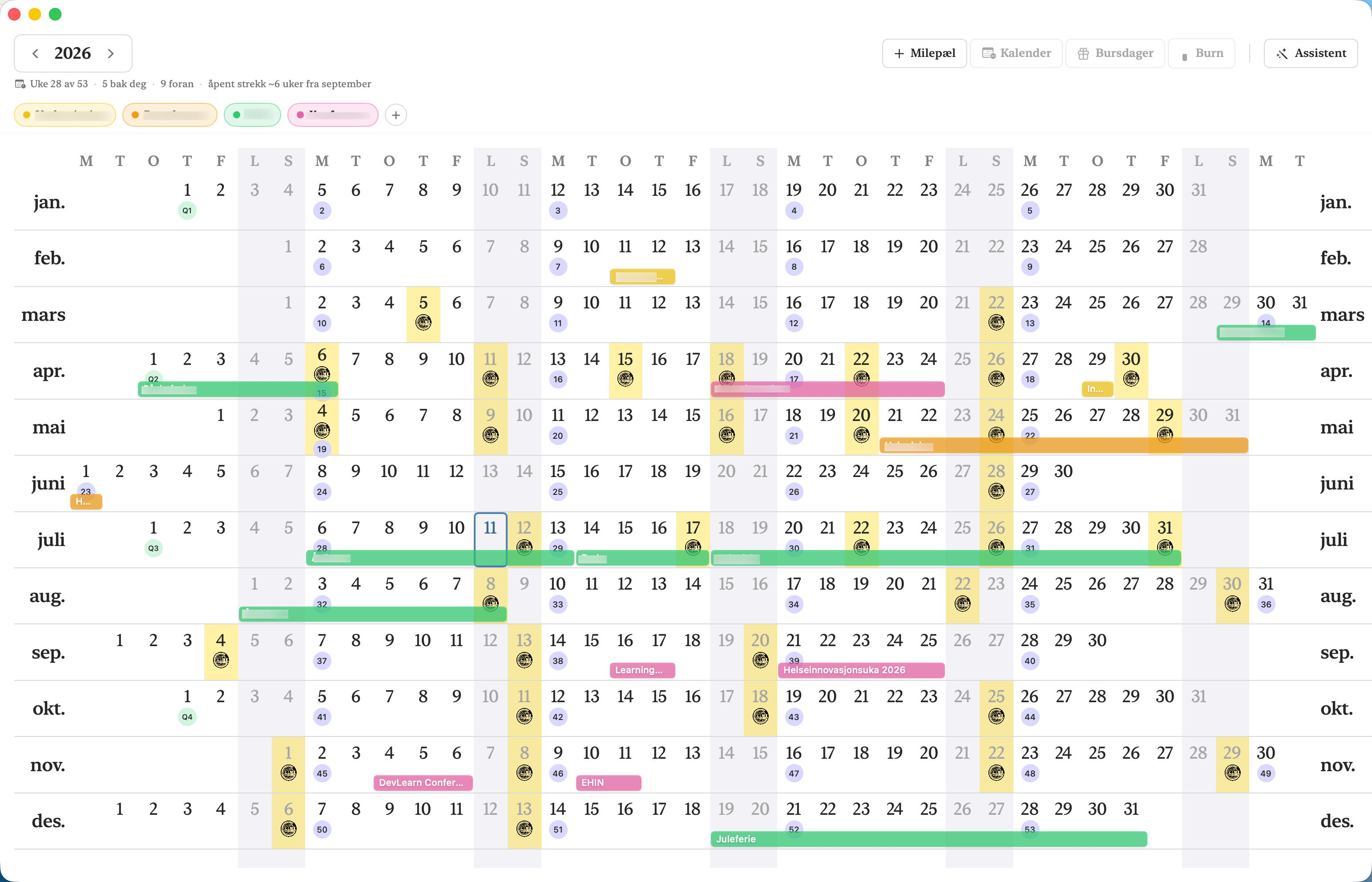Open the yellow event bar in feb.

coord(642,277)
